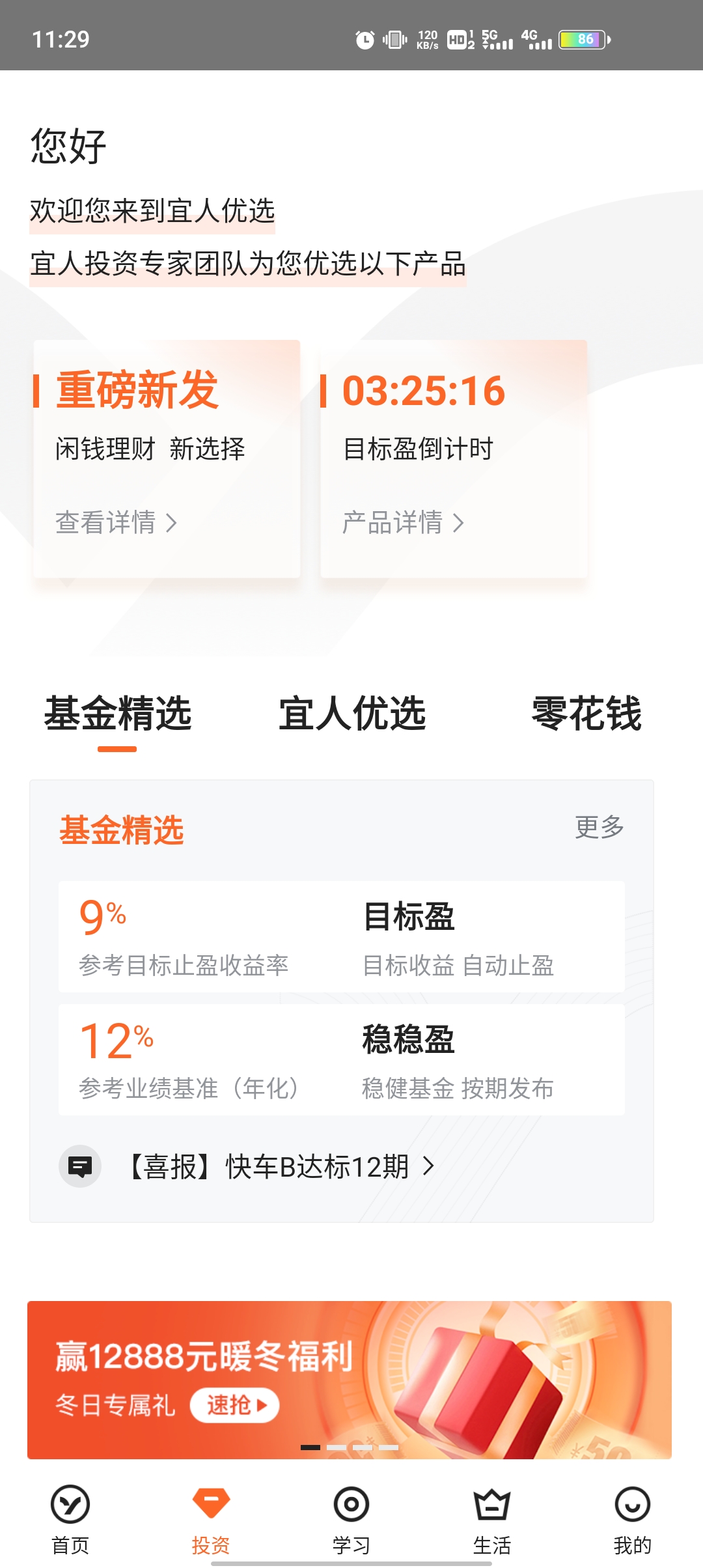Image resolution: width=703 pixels, height=1568 pixels.
Task: Expand 查看详情 chevron on 重磅新发 card
Action: (171, 523)
